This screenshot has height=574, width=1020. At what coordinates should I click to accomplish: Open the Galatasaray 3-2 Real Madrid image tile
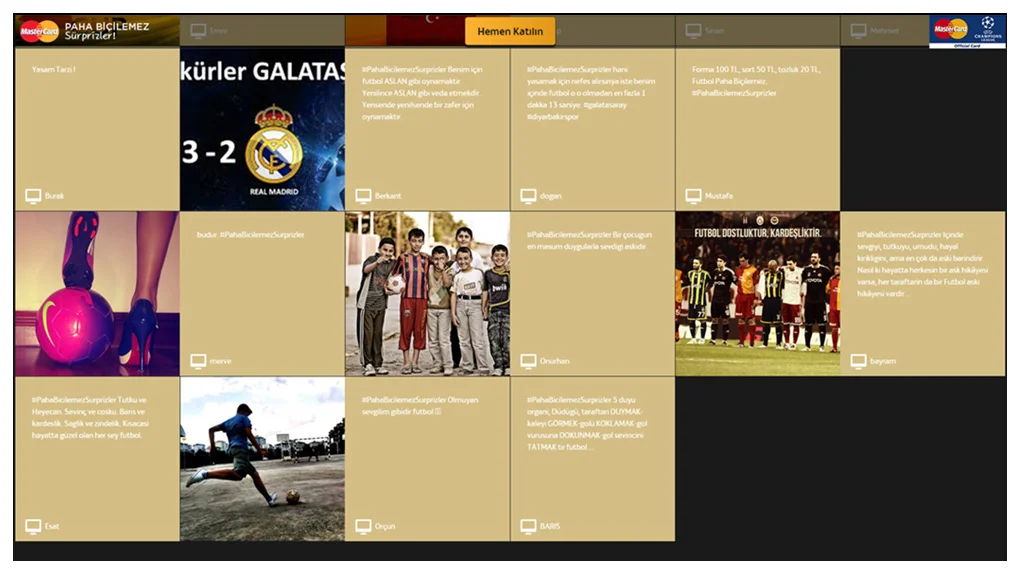coord(262,129)
